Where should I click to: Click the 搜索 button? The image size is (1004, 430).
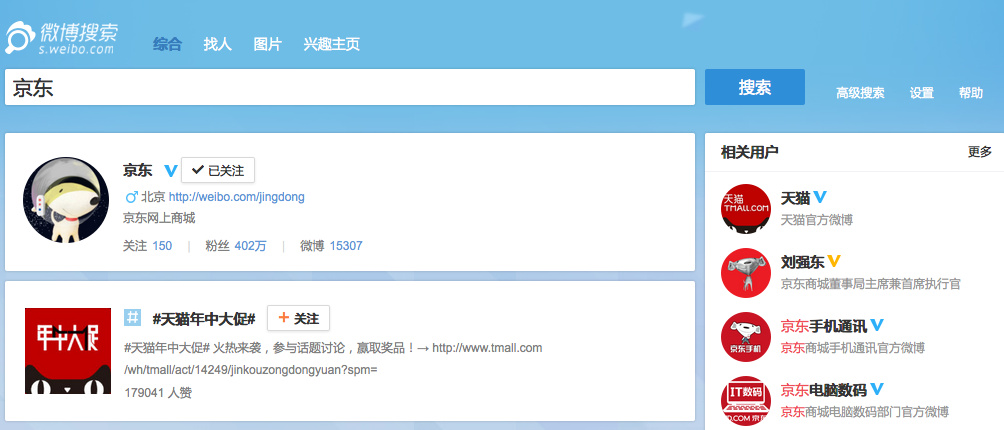(x=755, y=87)
